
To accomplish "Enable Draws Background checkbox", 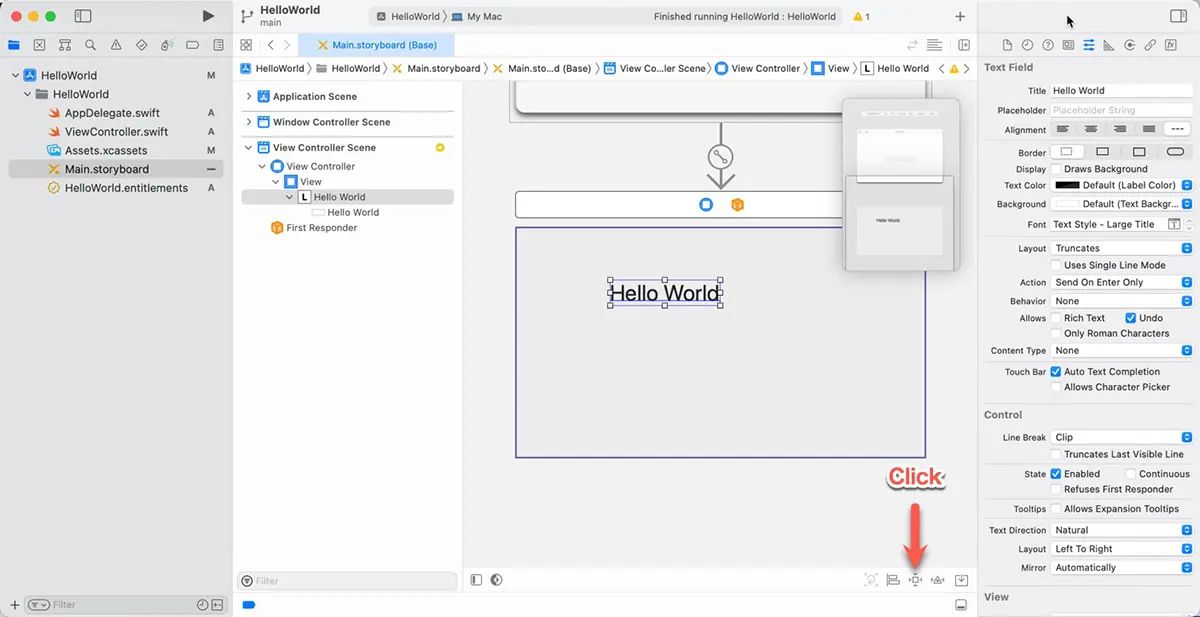I will coord(1056,169).
